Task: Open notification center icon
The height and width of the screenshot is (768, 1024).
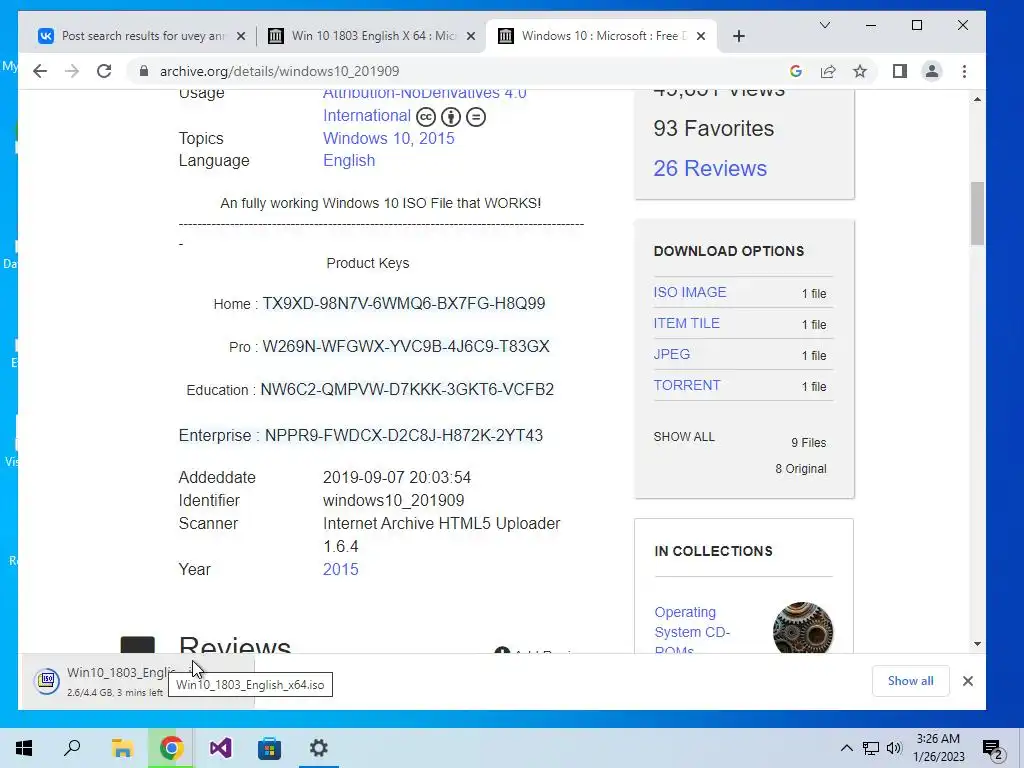Action: point(993,749)
